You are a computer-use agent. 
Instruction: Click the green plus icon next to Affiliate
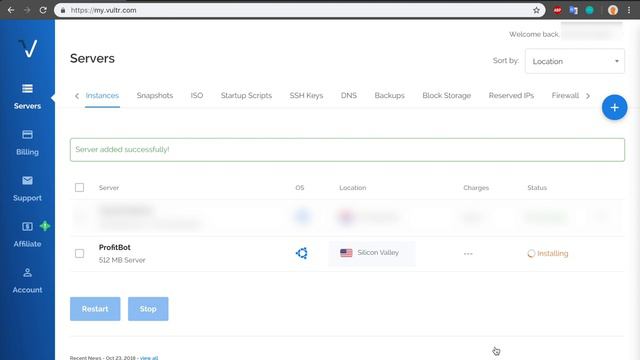click(x=45, y=226)
